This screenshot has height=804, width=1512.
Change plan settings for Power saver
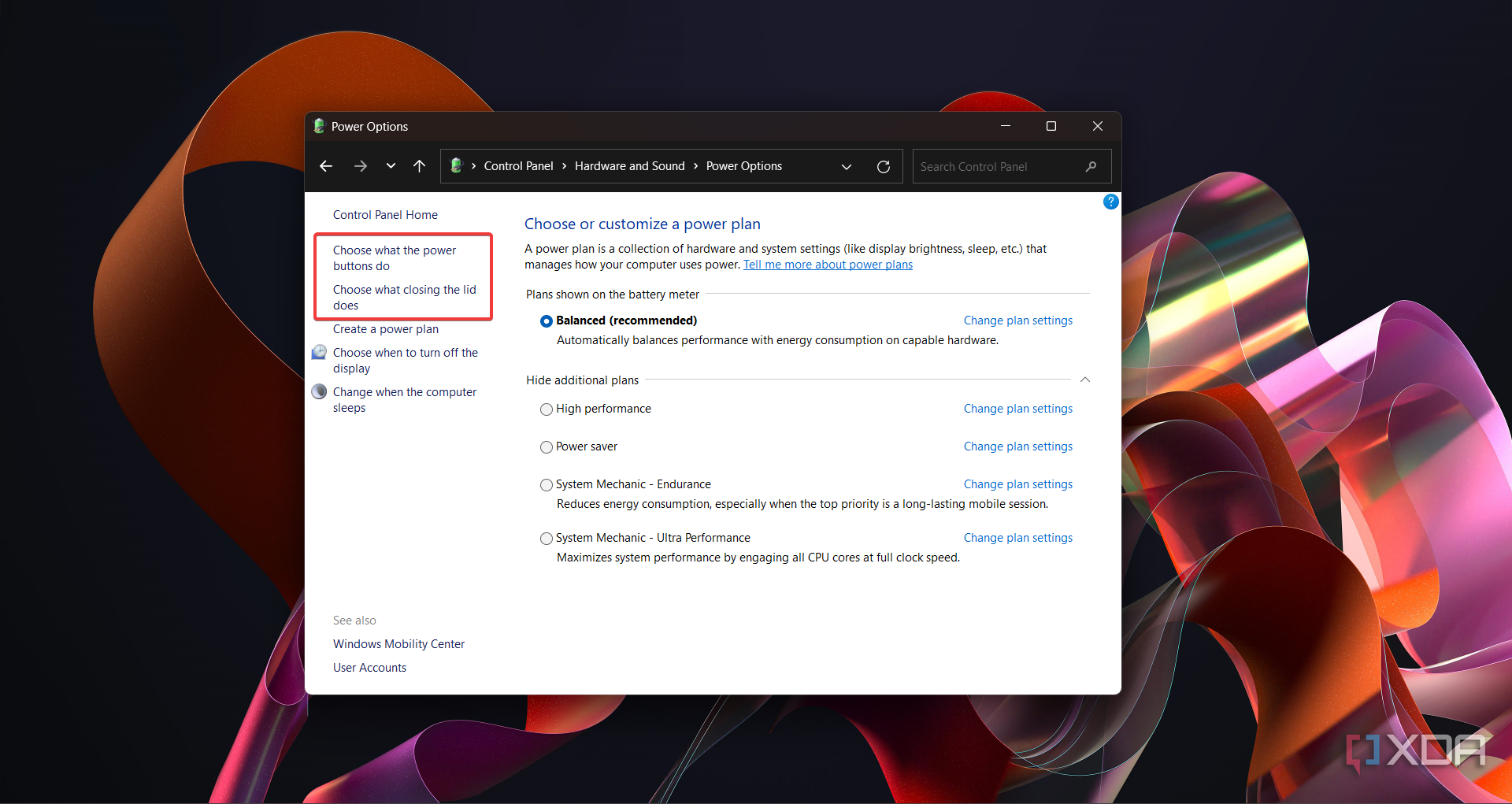pos(1017,446)
